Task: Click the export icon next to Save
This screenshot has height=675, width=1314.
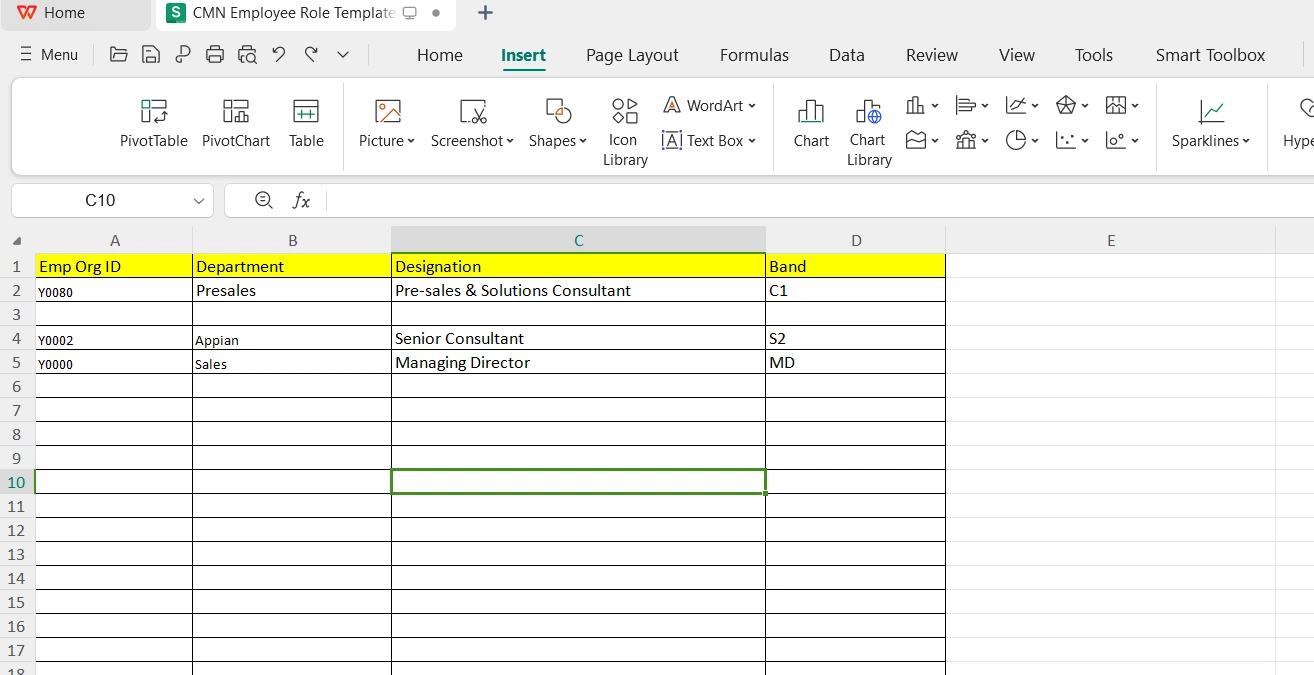Action: tap(183, 55)
